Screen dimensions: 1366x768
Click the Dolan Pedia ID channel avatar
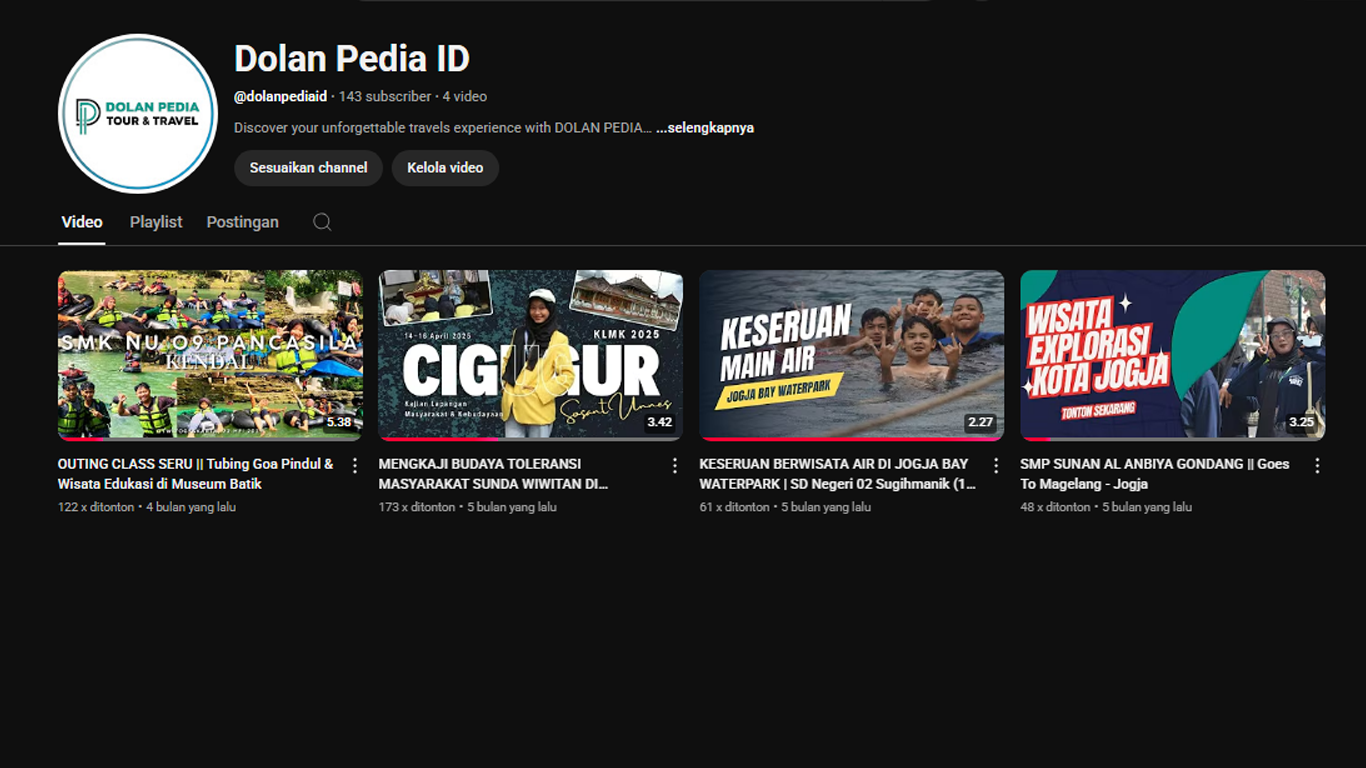point(137,113)
